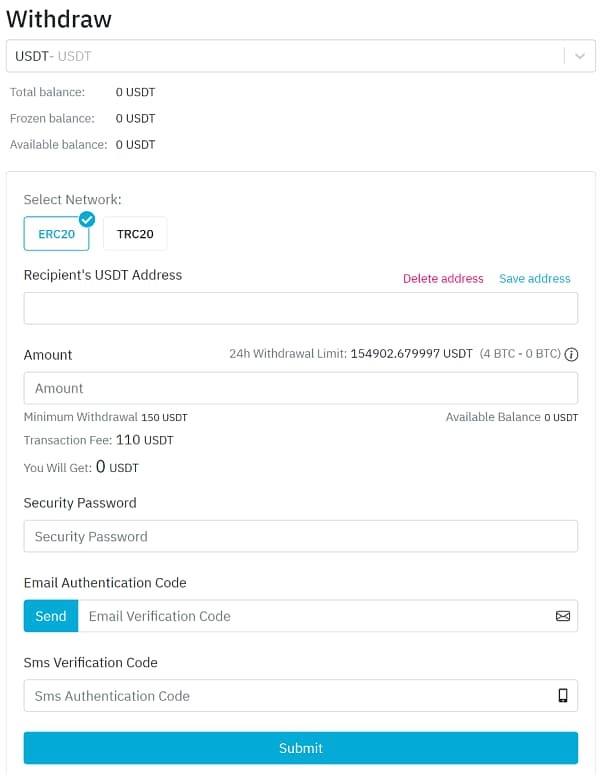Focus the Amount input field
Image resolution: width=600 pixels, height=775 pixels.
coord(300,388)
